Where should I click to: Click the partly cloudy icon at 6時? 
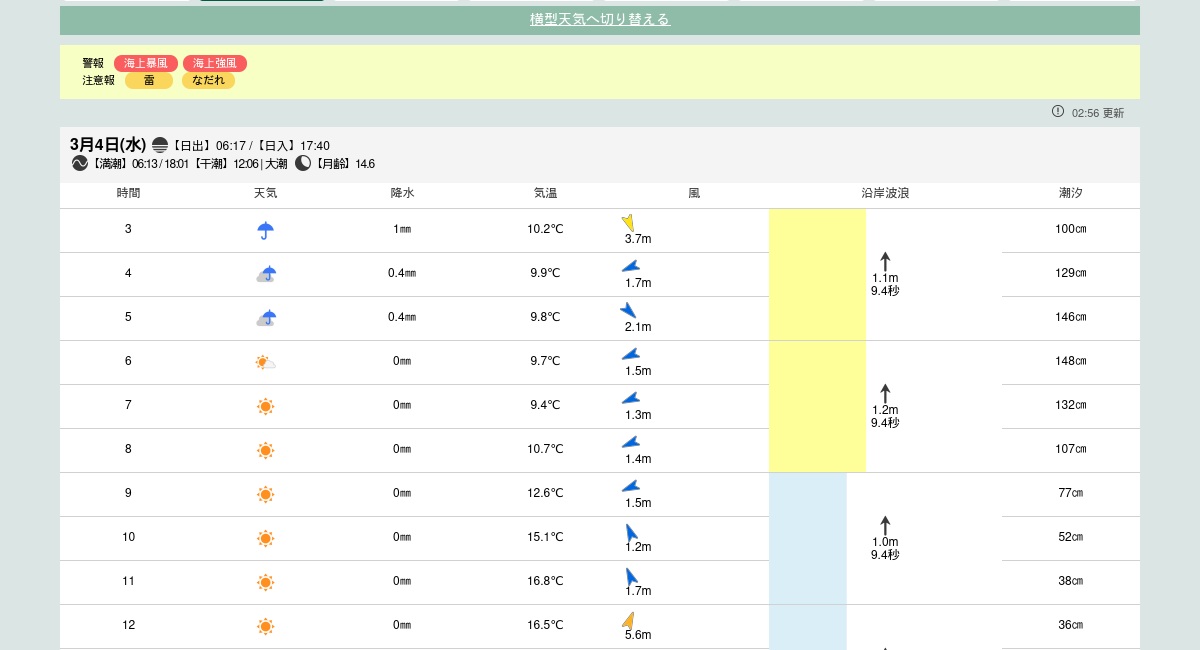point(265,362)
